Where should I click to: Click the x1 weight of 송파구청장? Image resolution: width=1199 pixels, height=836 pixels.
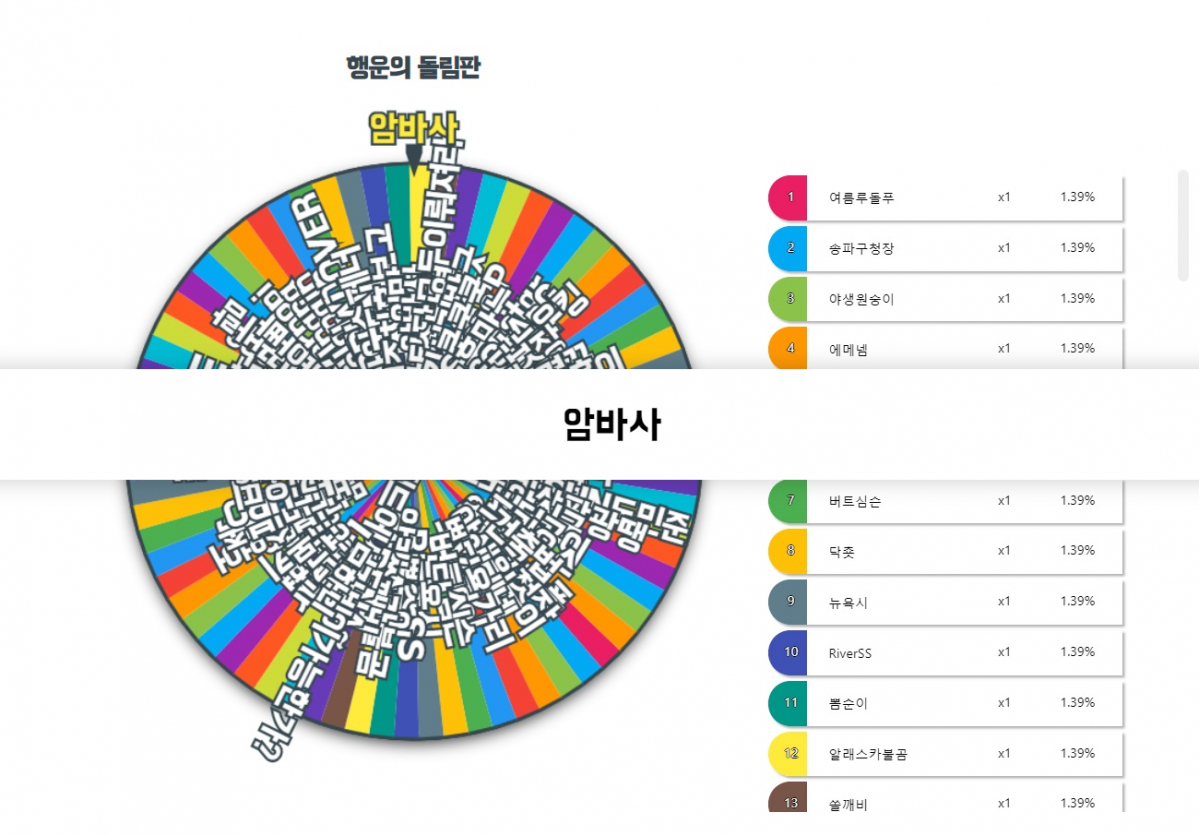1004,248
